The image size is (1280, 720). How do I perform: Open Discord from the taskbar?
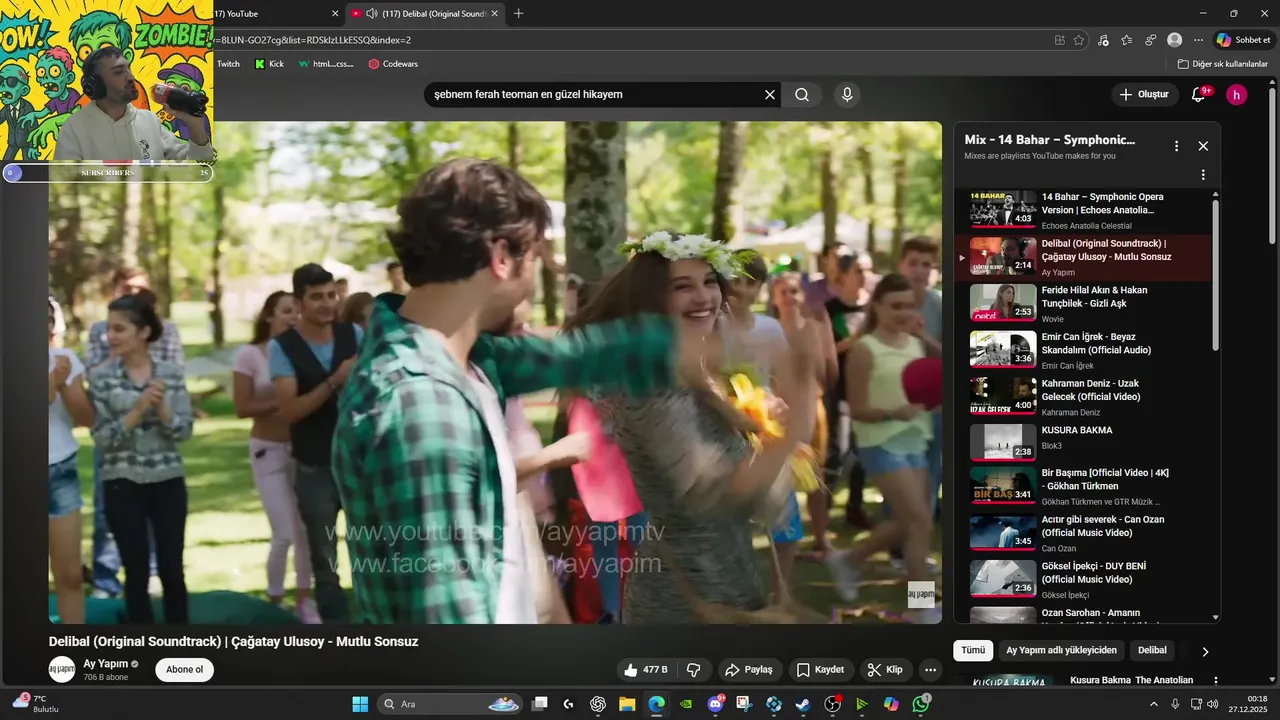pyautogui.click(x=715, y=704)
